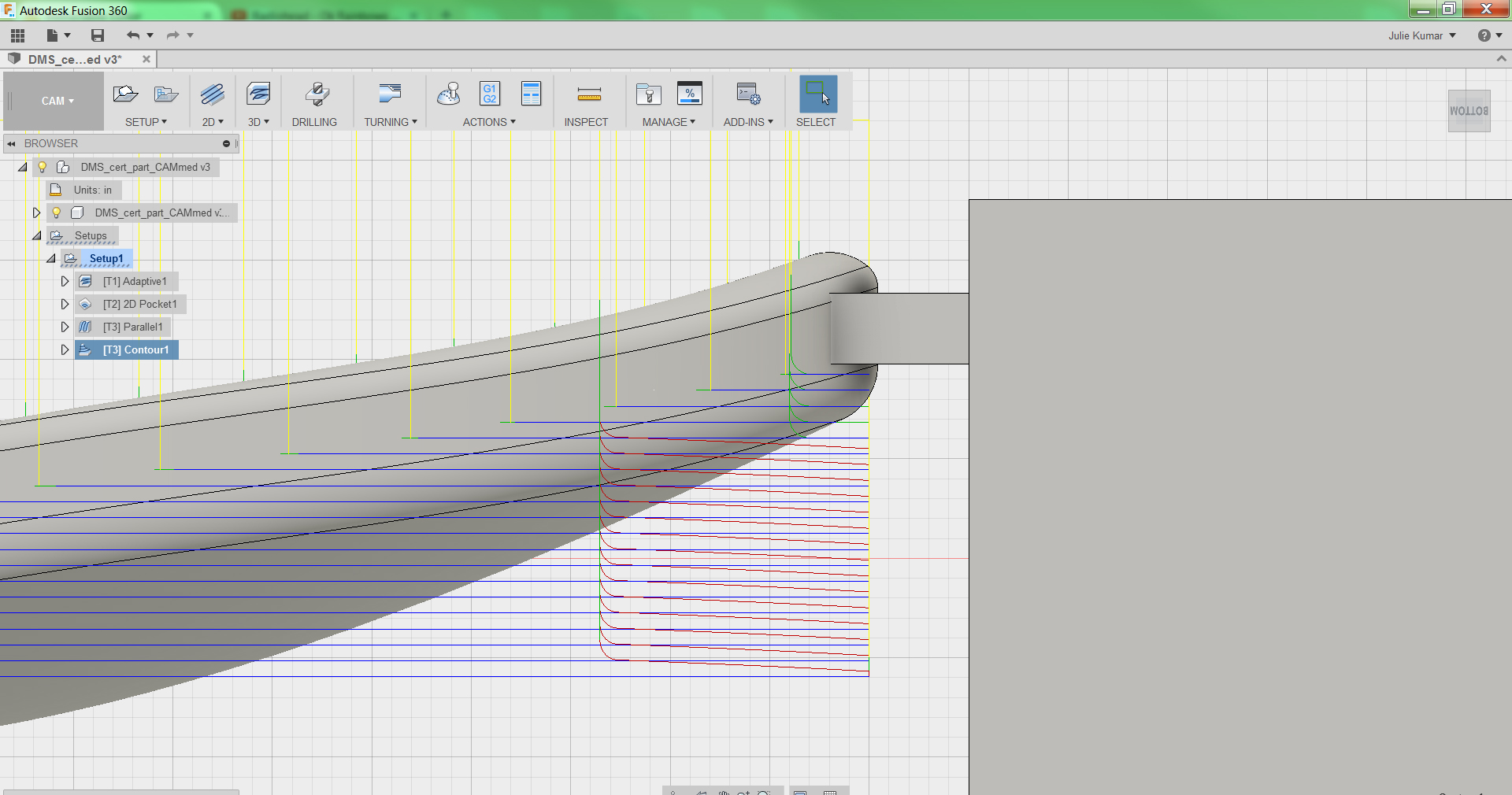Select the [T3] Contour1 operation label

coord(135,349)
